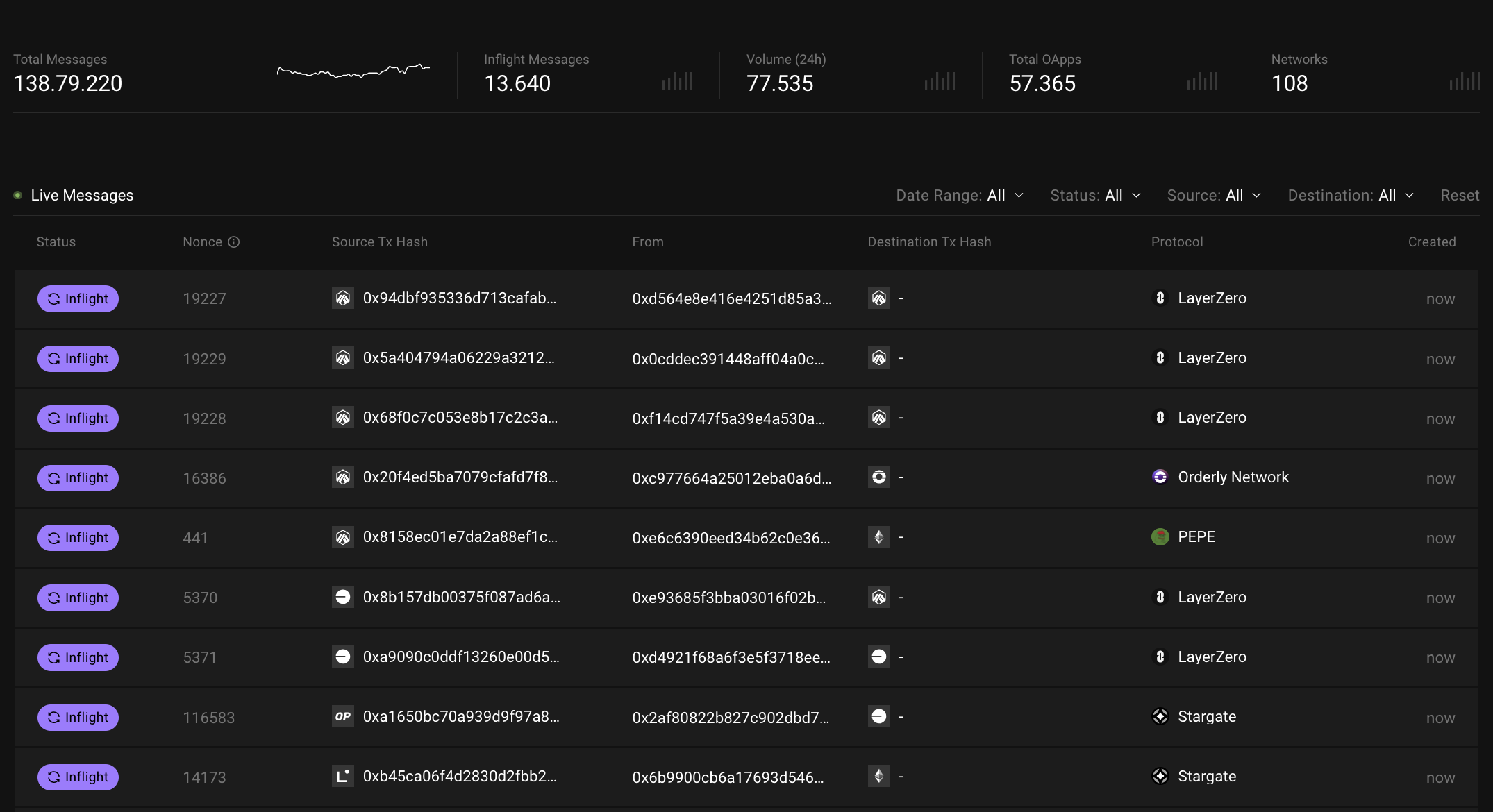Click the Networks bar chart icon
The image size is (1493, 812).
coord(1465,81)
